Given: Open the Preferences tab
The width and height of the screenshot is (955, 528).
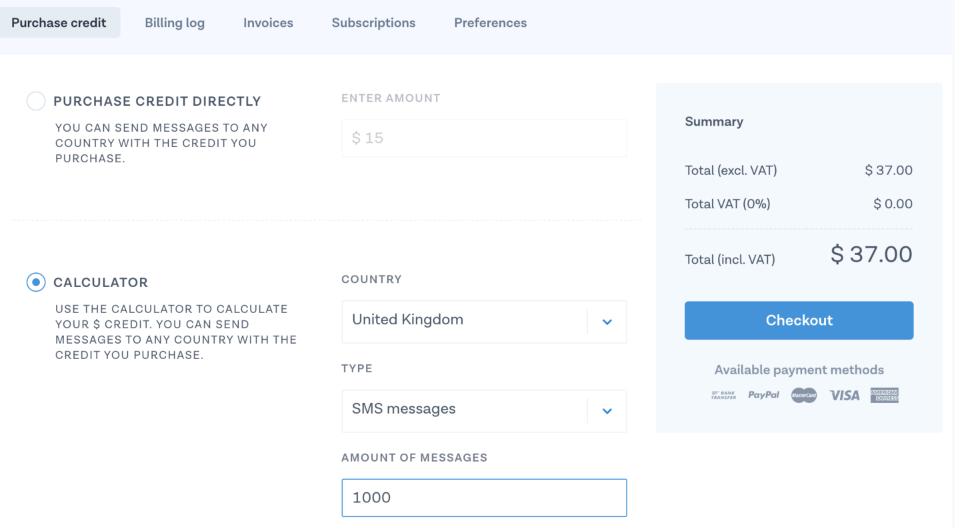Looking at the screenshot, I should click(x=490, y=23).
